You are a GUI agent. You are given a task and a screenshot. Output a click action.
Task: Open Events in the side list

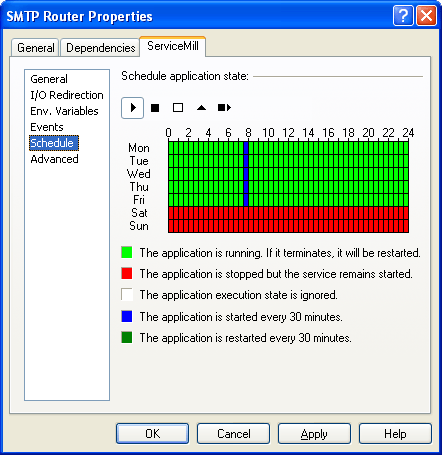[47, 127]
